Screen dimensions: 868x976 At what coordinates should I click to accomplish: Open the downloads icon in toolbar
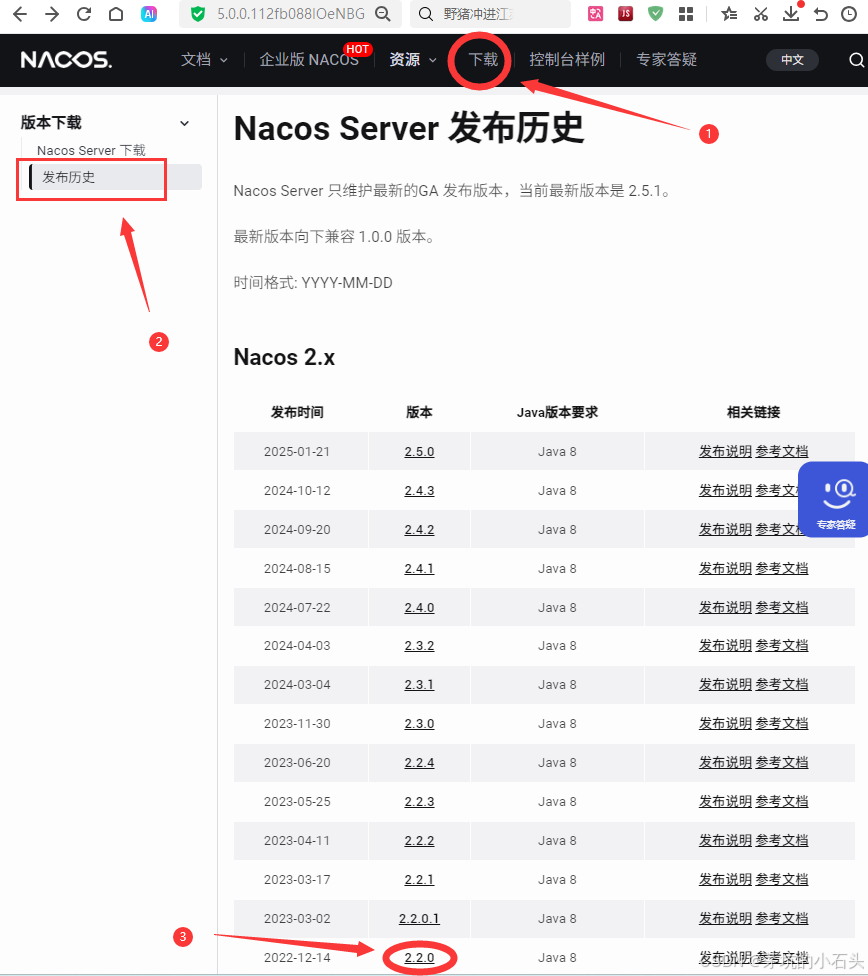[791, 14]
